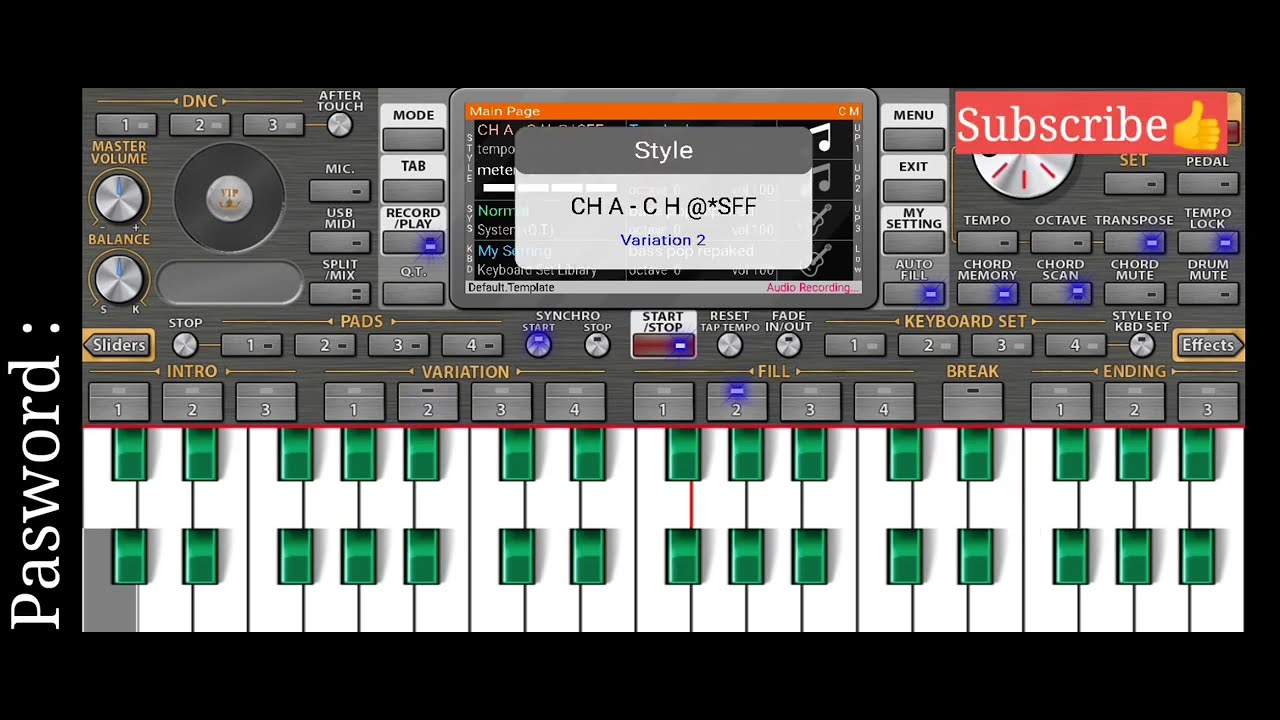Toggle Record/Play button
The width and height of the screenshot is (1280, 720).
pyautogui.click(x=413, y=243)
